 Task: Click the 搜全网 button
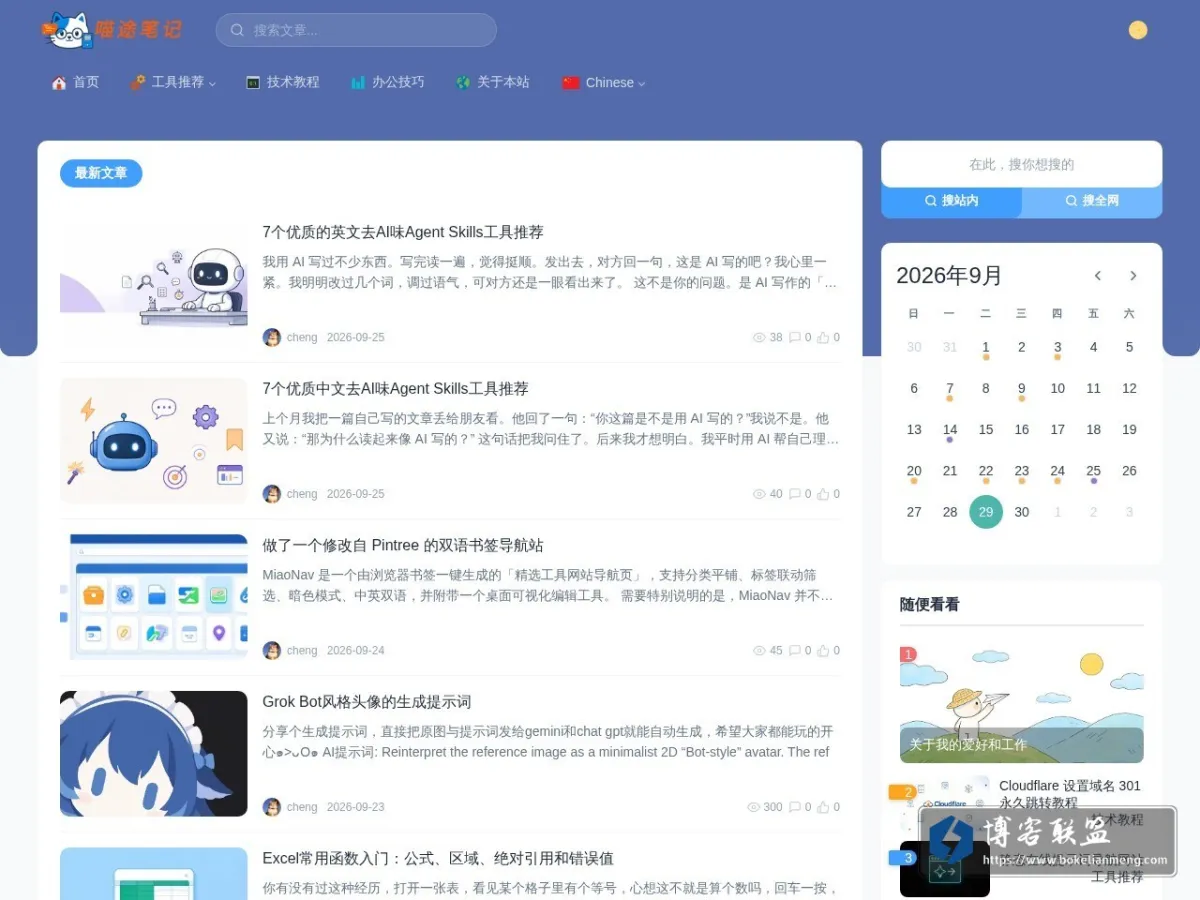1092,201
